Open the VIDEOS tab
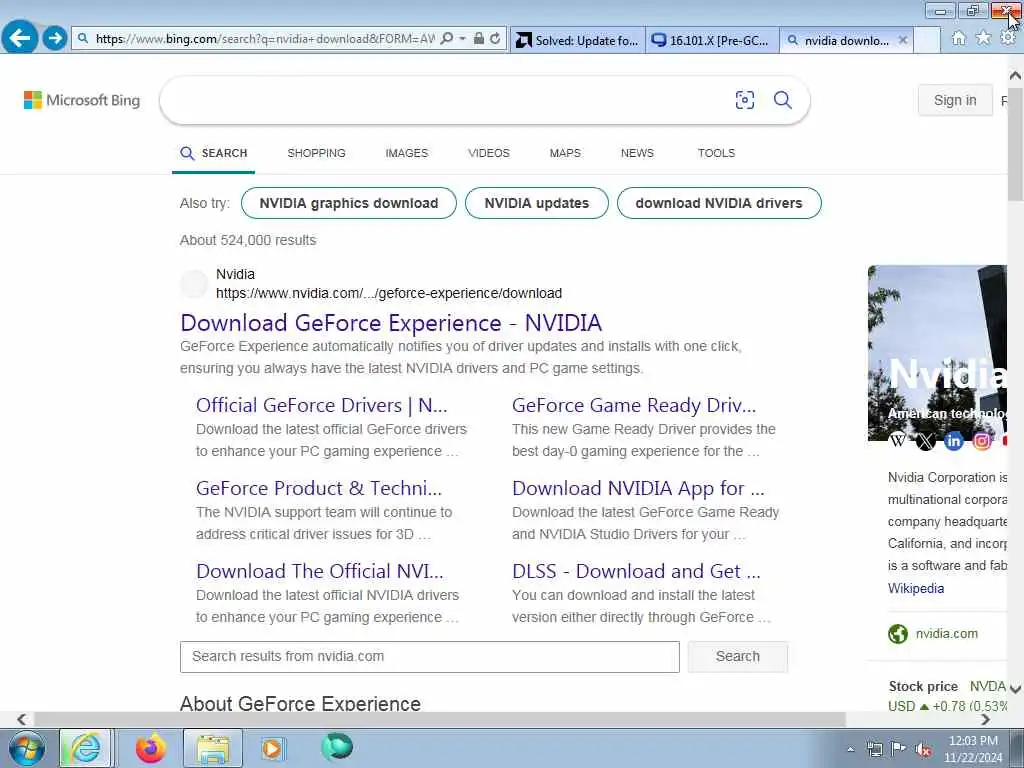The height and width of the screenshot is (768, 1024). coord(488,153)
